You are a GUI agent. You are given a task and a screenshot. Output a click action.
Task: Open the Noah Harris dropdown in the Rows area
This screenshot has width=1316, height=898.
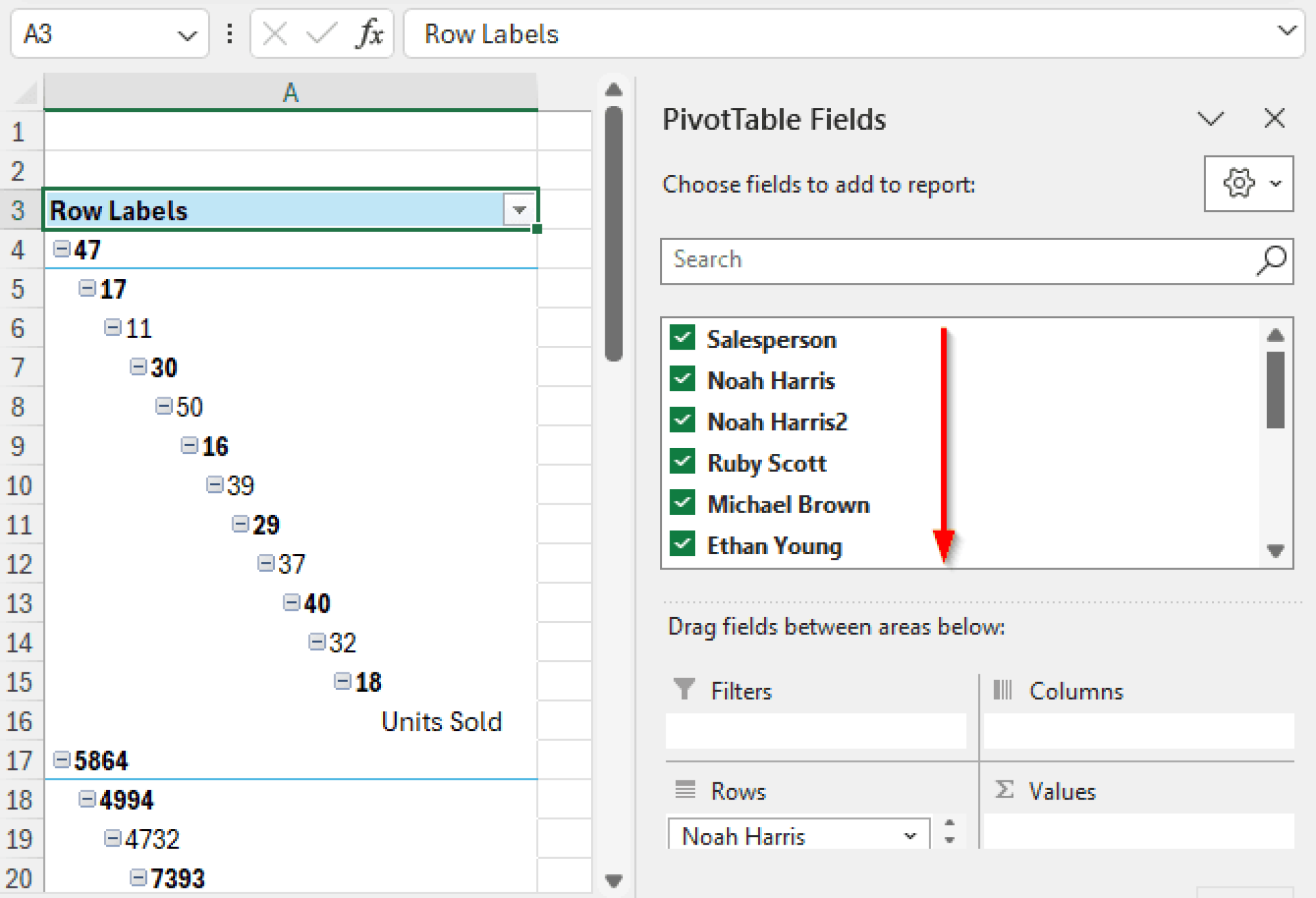click(909, 835)
